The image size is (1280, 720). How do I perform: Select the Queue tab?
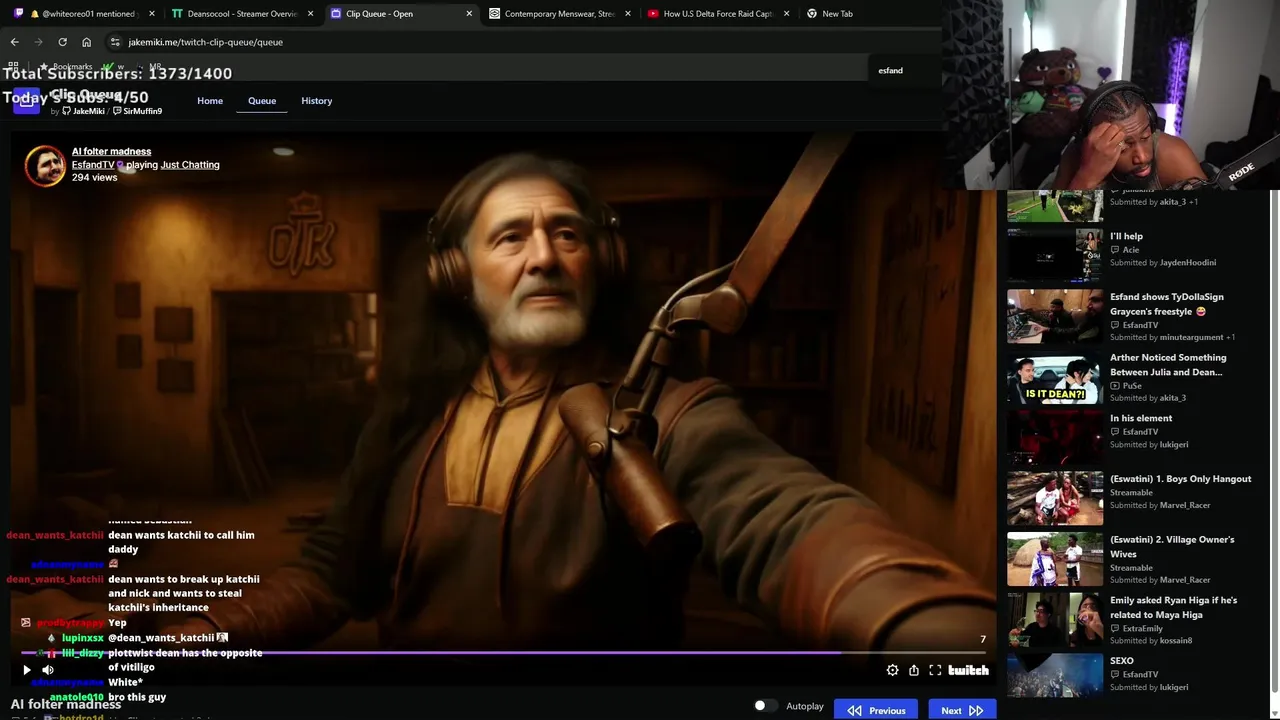coord(262,101)
